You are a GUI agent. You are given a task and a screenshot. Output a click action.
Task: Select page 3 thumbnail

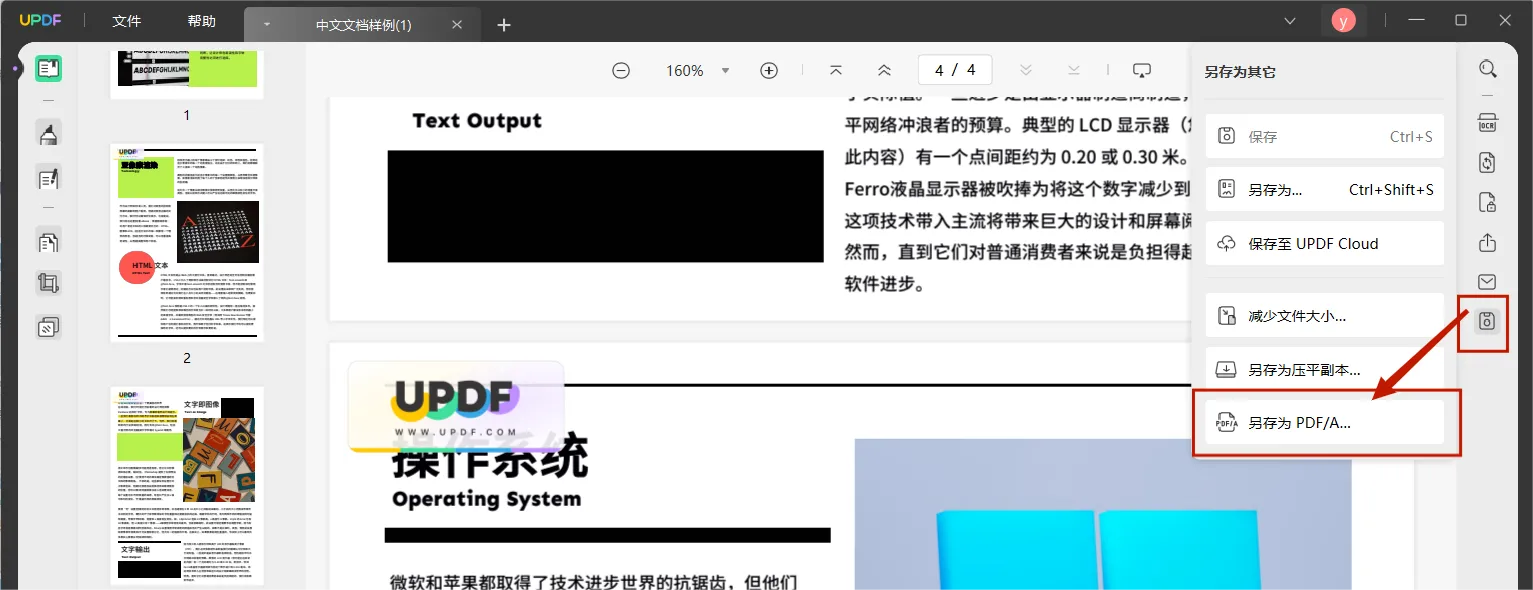tap(187, 486)
